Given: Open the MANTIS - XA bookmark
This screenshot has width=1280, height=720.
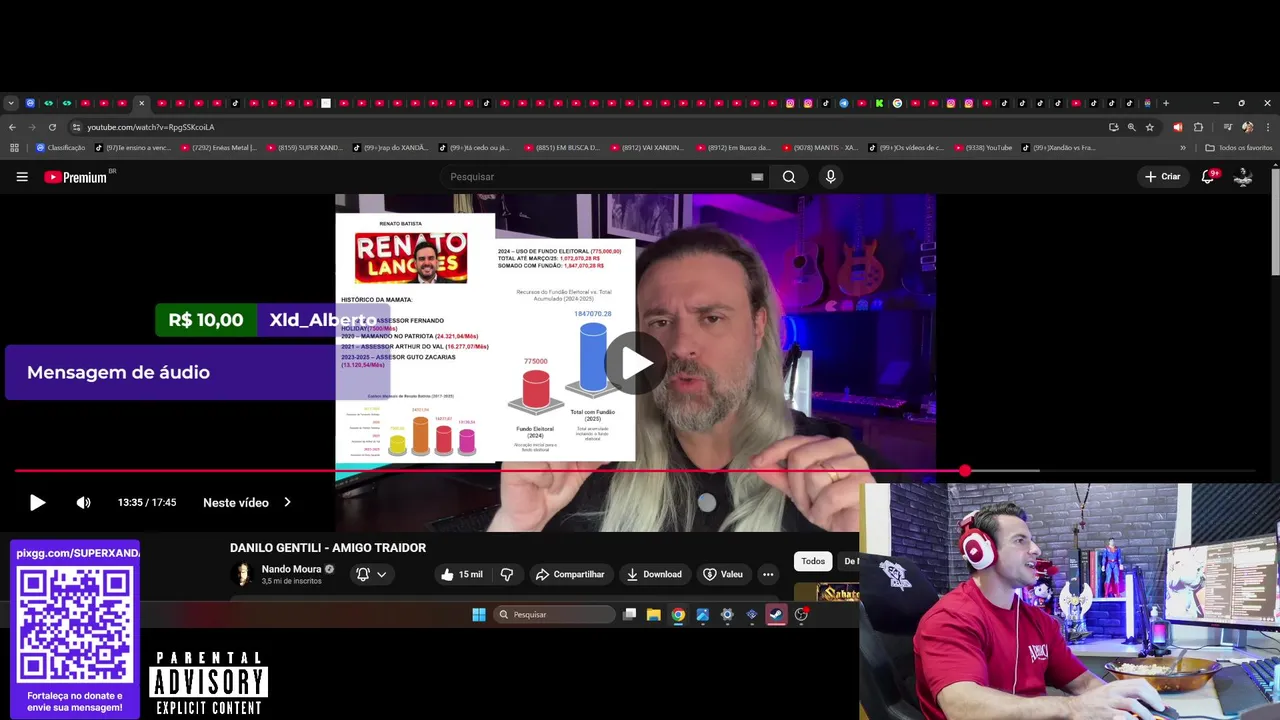Looking at the screenshot, I should click(x=820, y=148).
